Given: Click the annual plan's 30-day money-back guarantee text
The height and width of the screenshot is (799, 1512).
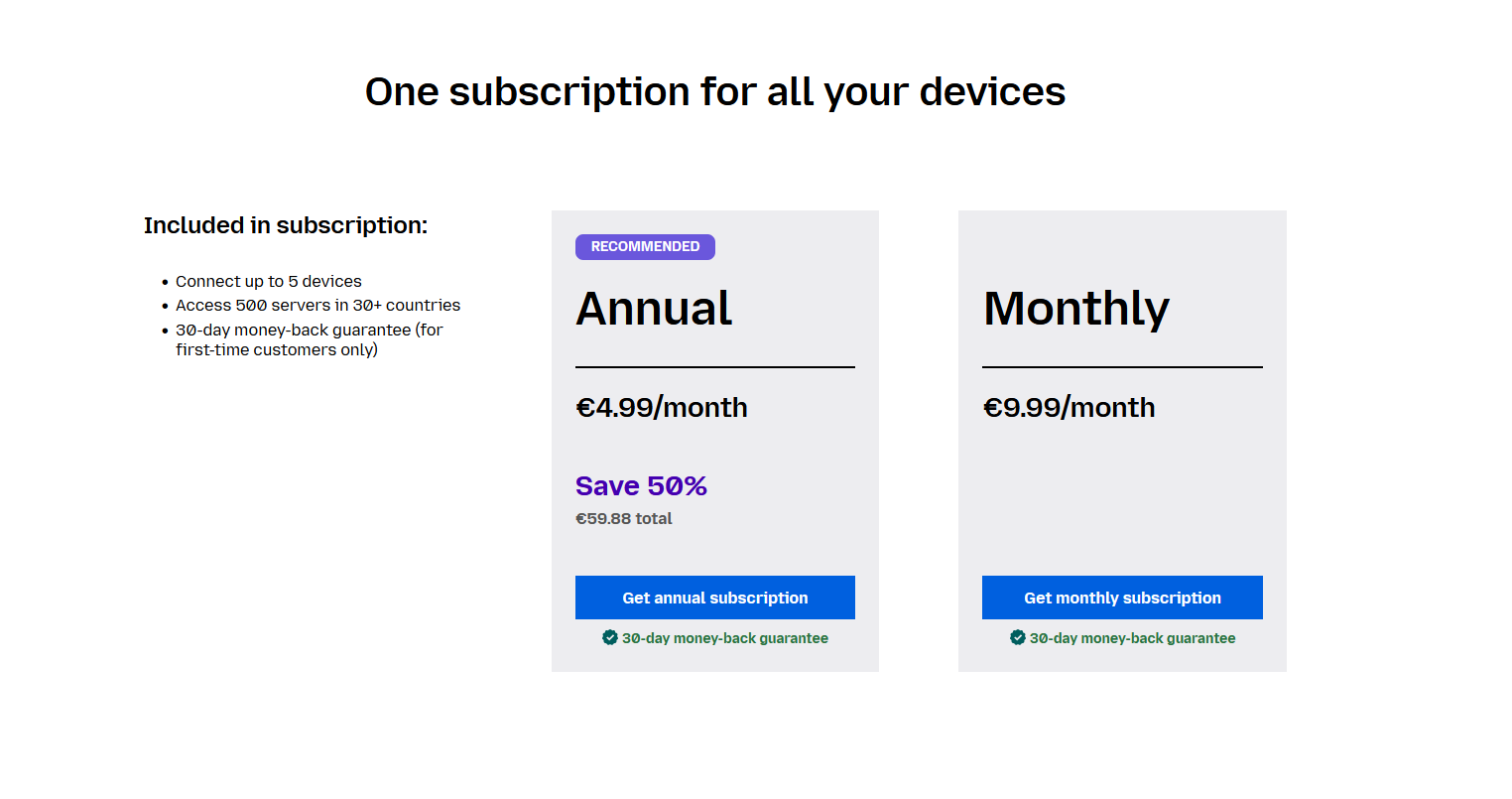Looking at the screenshot, I should [725, 638].
